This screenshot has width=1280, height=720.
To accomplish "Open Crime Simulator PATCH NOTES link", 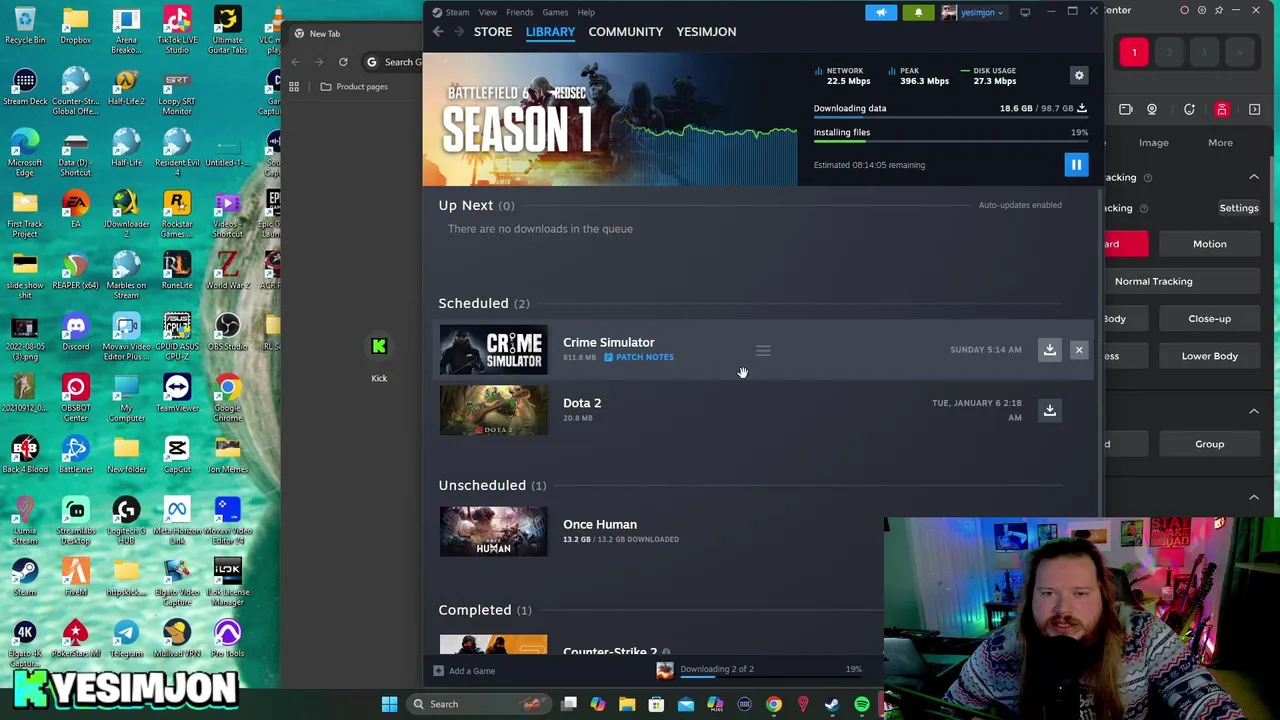I will 638,357.
